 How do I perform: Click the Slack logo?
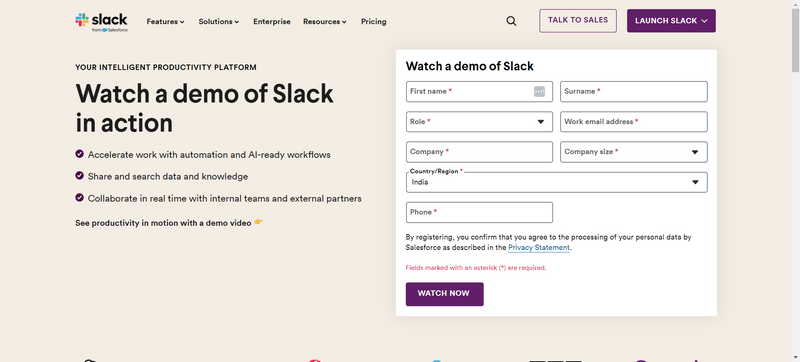click(x=102, y=22)
